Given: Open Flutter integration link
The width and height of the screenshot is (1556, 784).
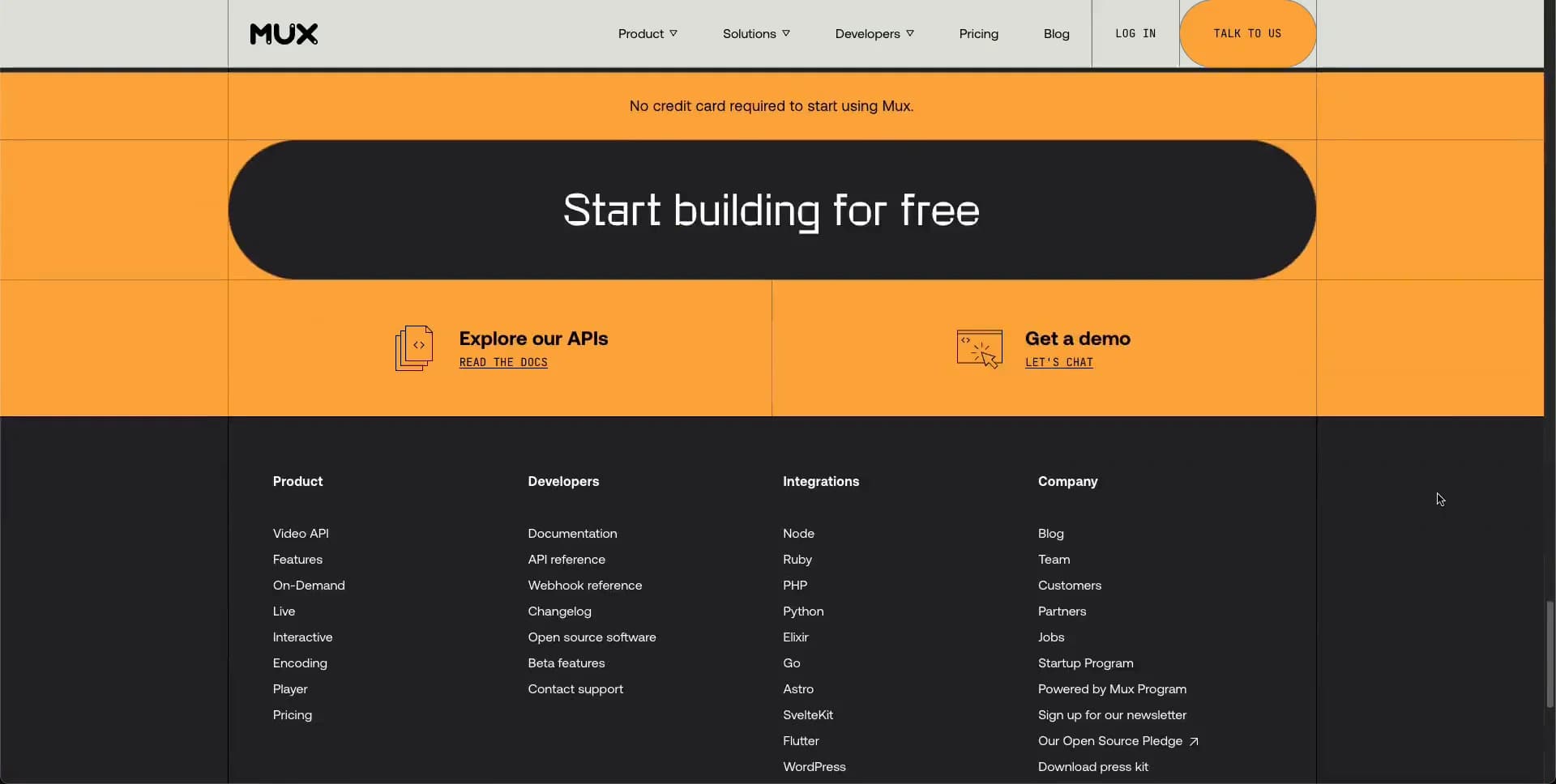Looking at the screenshot, I should pos(801,741).
